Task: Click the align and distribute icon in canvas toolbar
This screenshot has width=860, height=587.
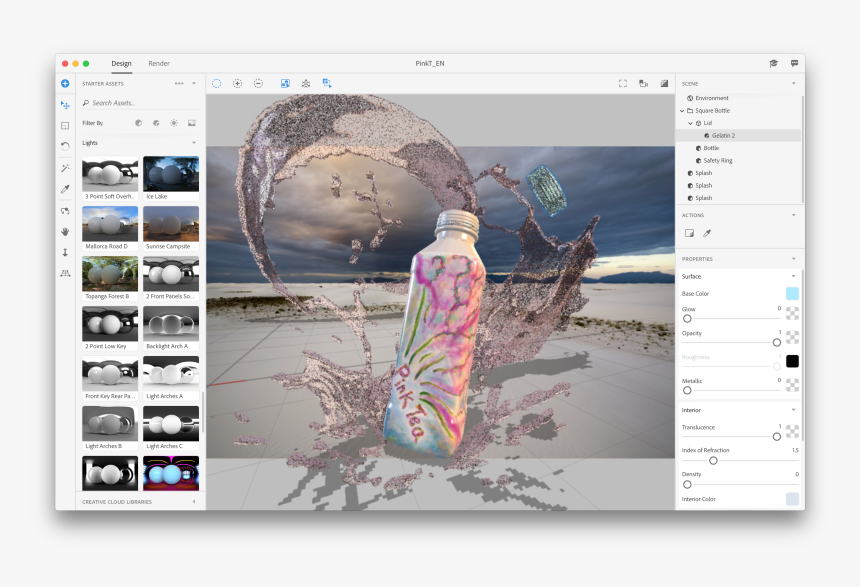Action: [x=306, y=83]
